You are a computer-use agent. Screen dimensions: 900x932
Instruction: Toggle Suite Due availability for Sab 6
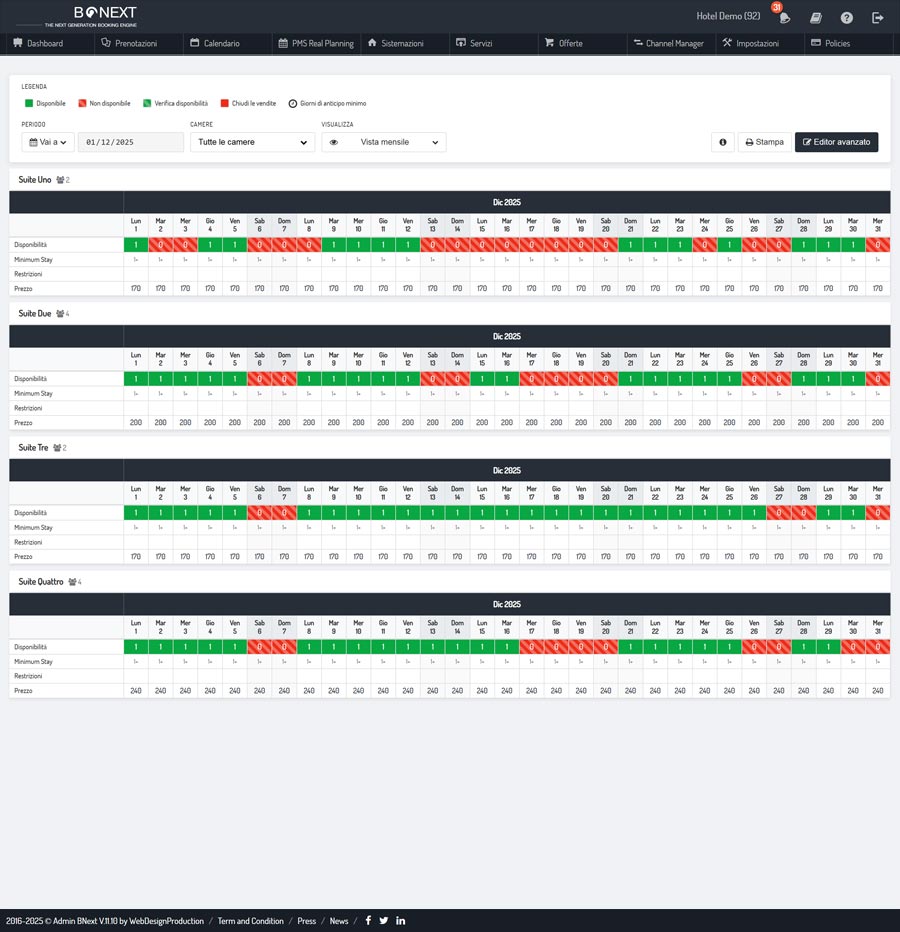[x=260, y=379]
